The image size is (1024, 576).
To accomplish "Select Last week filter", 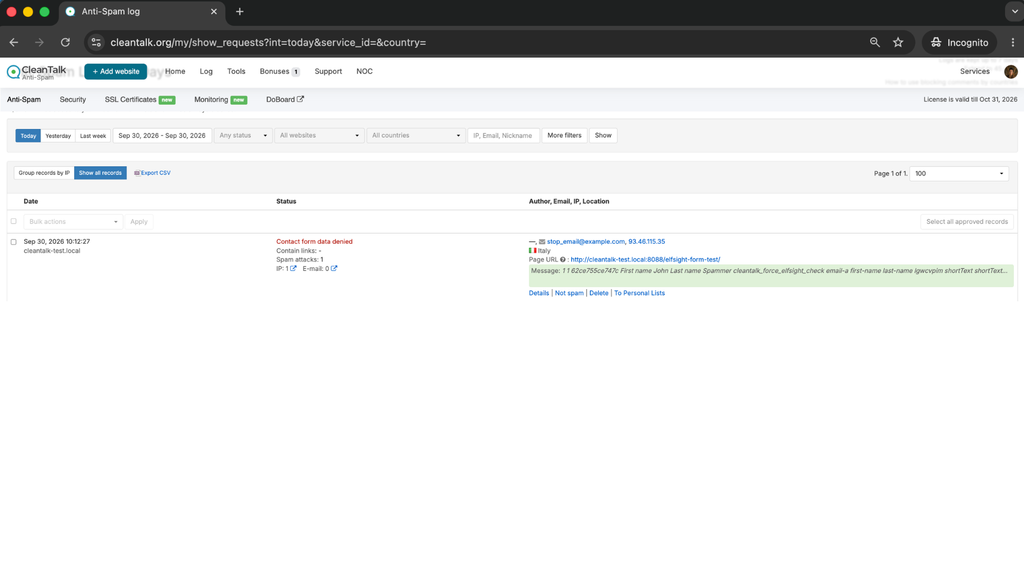I will tap(93, 136).
